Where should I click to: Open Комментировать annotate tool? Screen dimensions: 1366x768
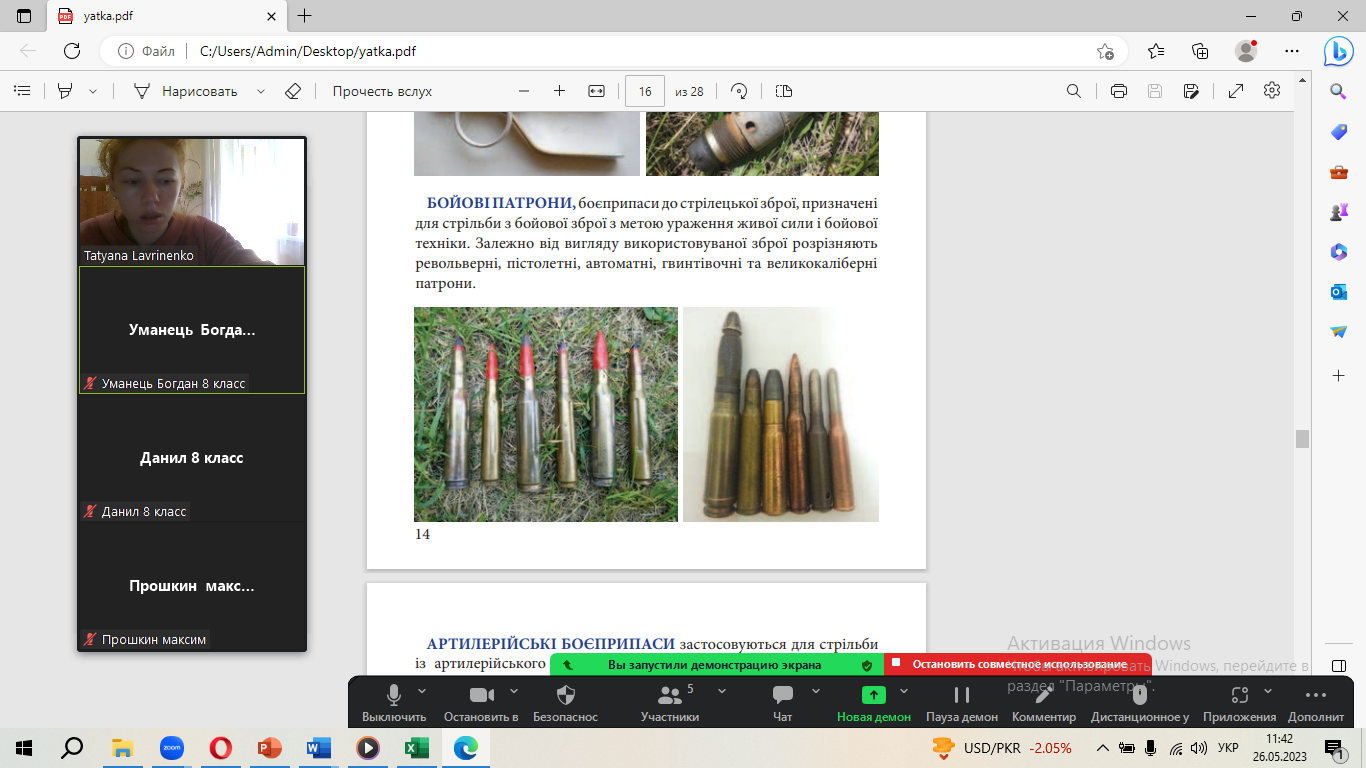tap(1044, 702)
